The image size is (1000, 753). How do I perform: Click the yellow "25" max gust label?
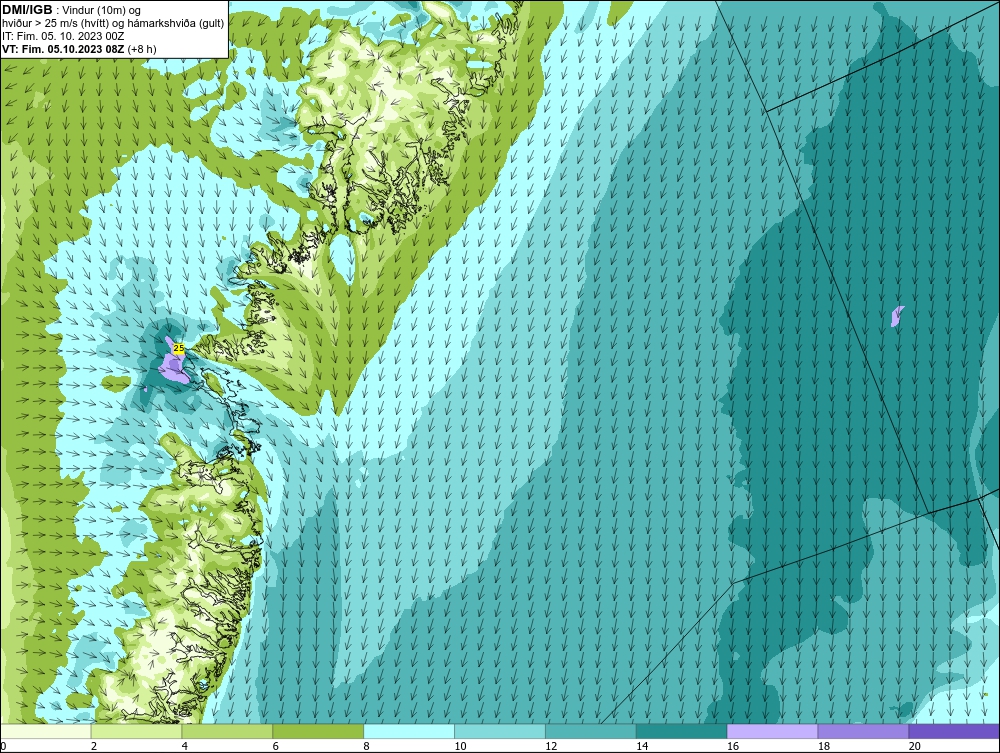[179, 348]
